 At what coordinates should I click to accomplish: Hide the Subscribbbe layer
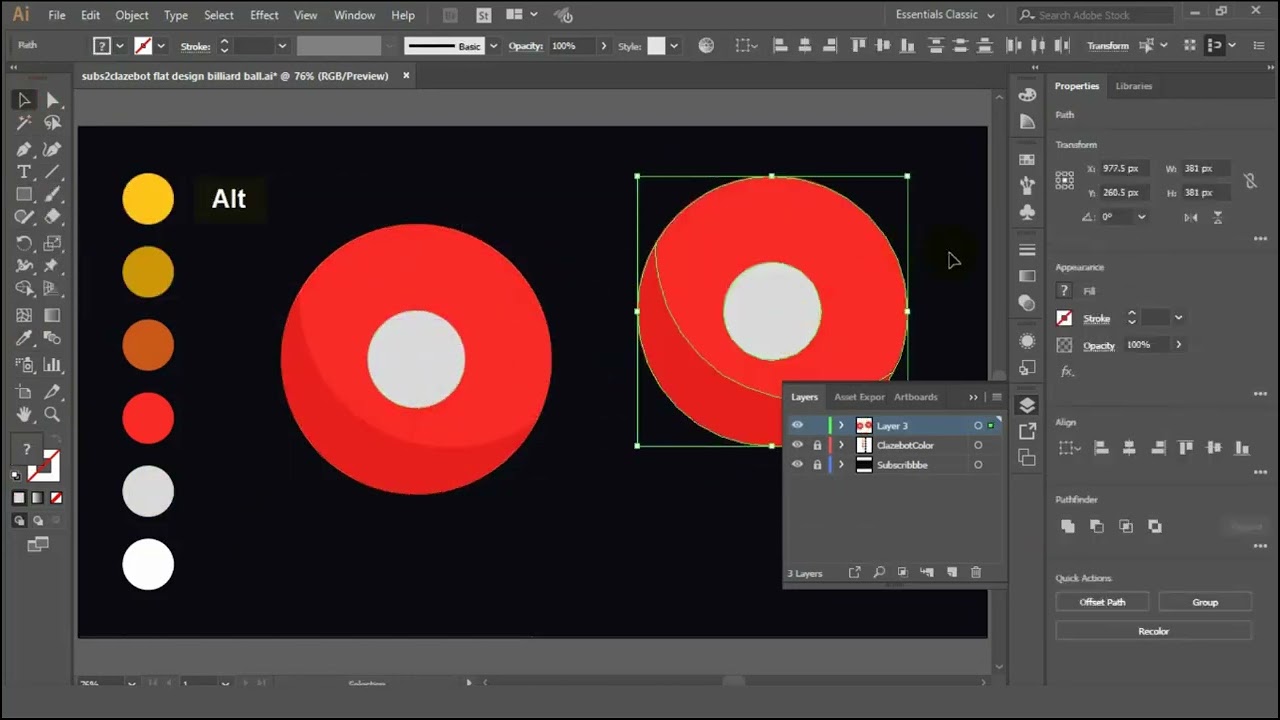coord(797,465)
